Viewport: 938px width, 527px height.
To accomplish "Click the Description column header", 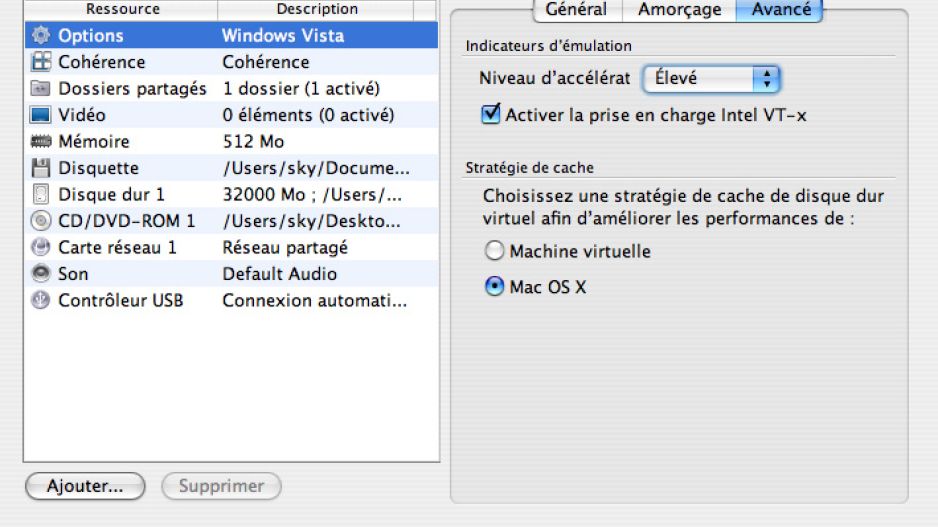I will pos(317,9).
